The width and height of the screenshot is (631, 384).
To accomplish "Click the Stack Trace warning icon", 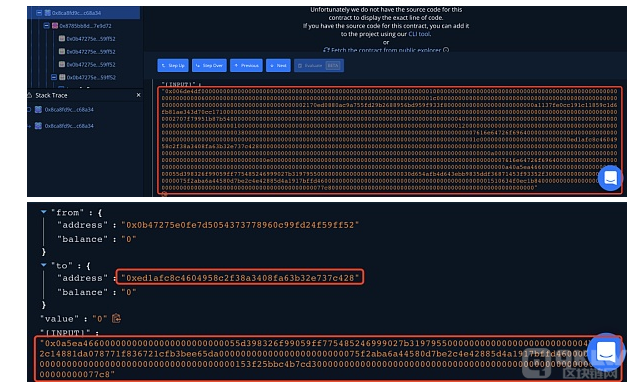I will click(29, 95).
